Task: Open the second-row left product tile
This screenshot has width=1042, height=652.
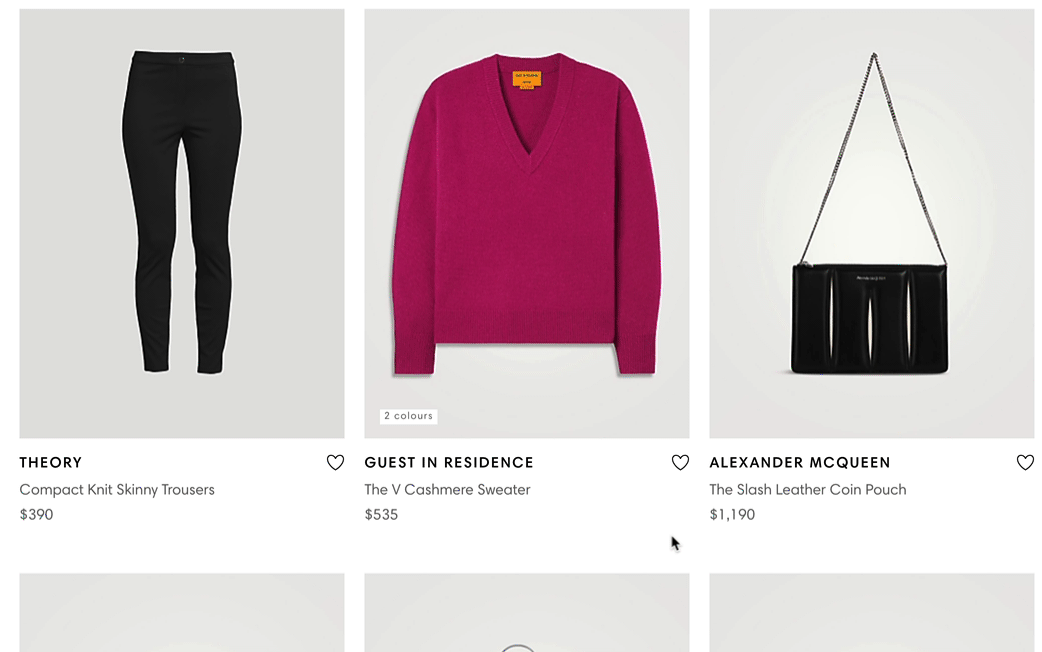Action: click(x=182, y=613)
